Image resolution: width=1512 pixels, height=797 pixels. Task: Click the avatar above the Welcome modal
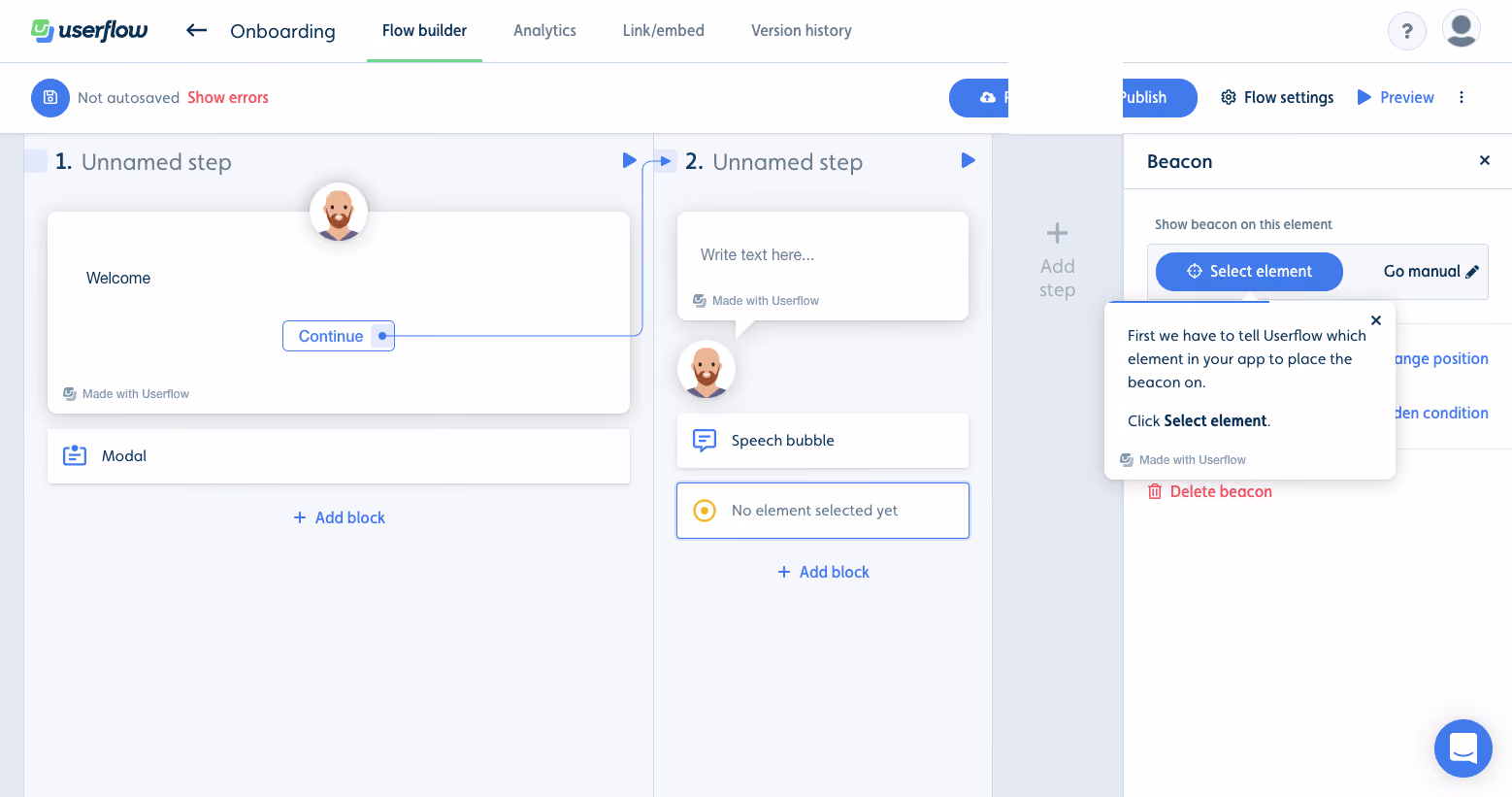(339, 212)
